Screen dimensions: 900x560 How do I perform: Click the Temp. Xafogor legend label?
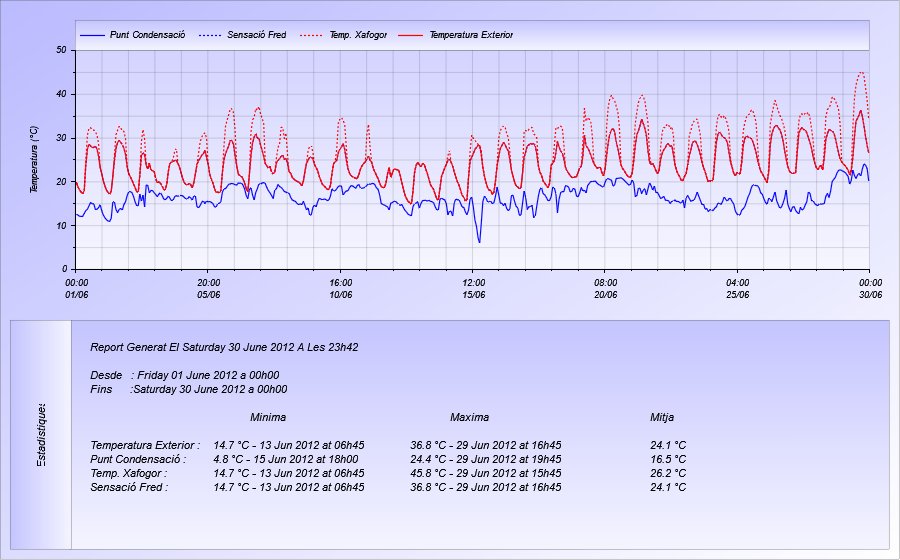point(357,35)
